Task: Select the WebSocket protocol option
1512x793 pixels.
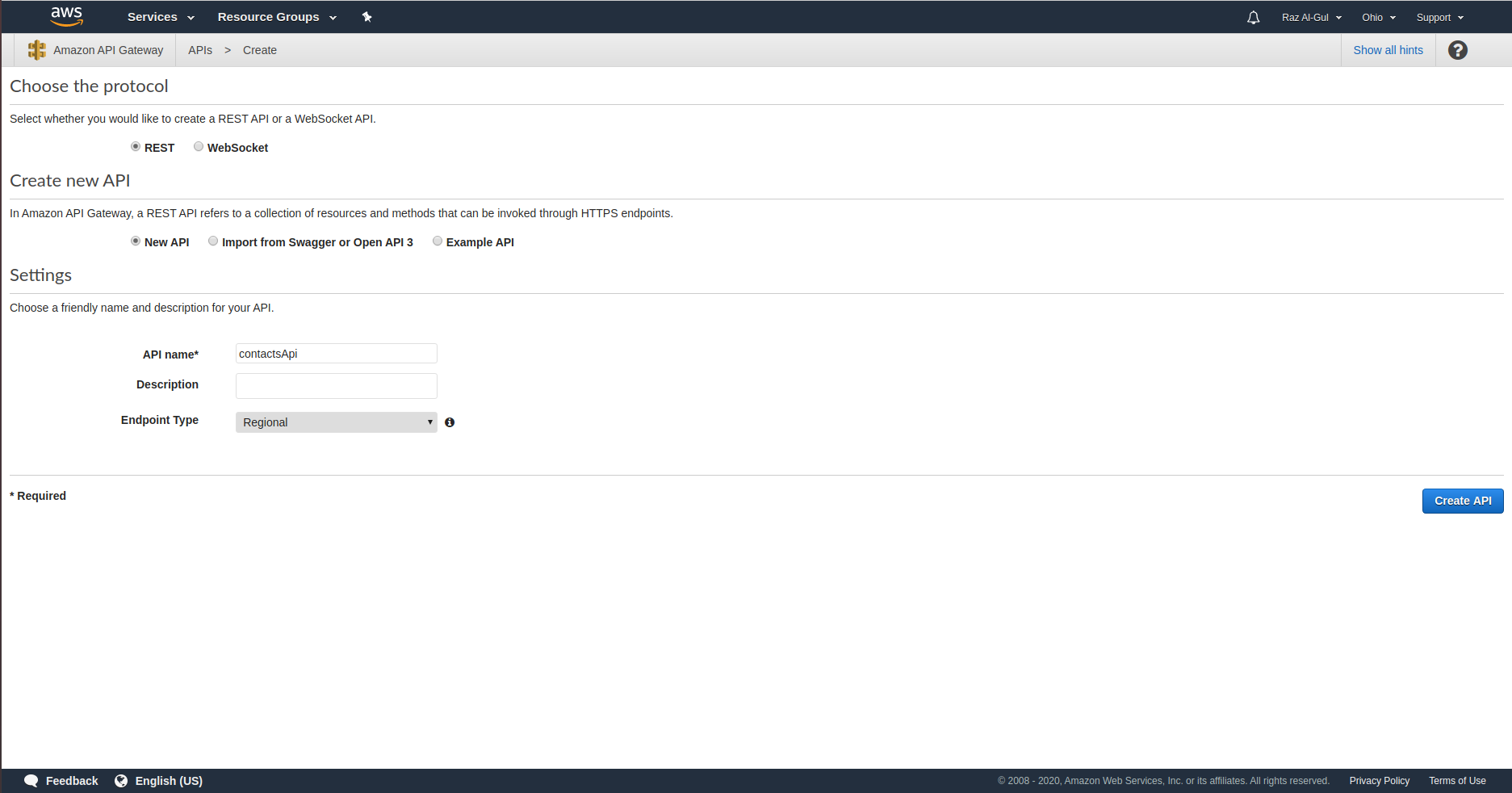Action: click(199, 146)
